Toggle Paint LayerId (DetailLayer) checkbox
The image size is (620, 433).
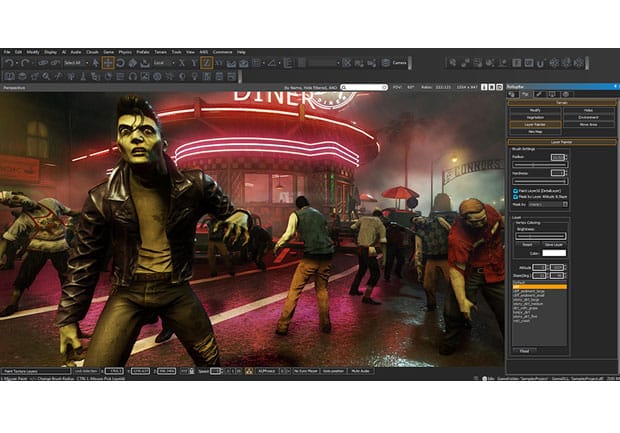click(x=516, y=191)
